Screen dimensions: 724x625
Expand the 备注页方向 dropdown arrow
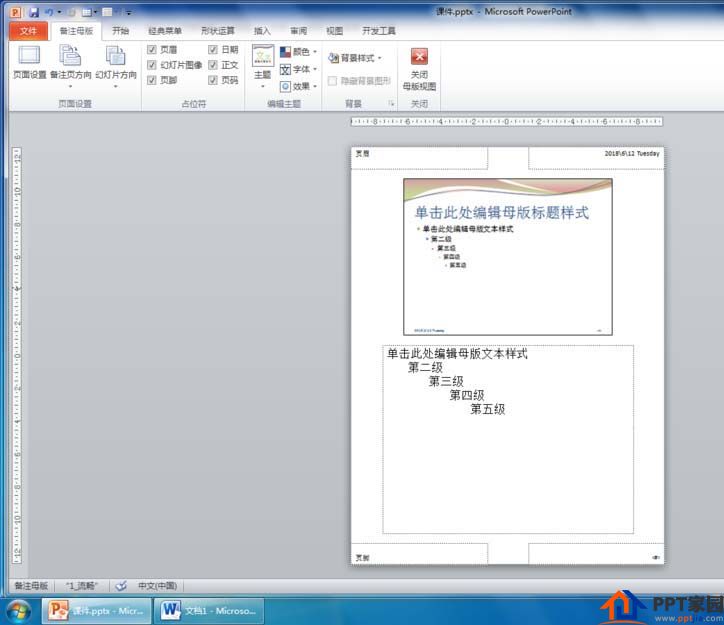(x=70, y=86)
